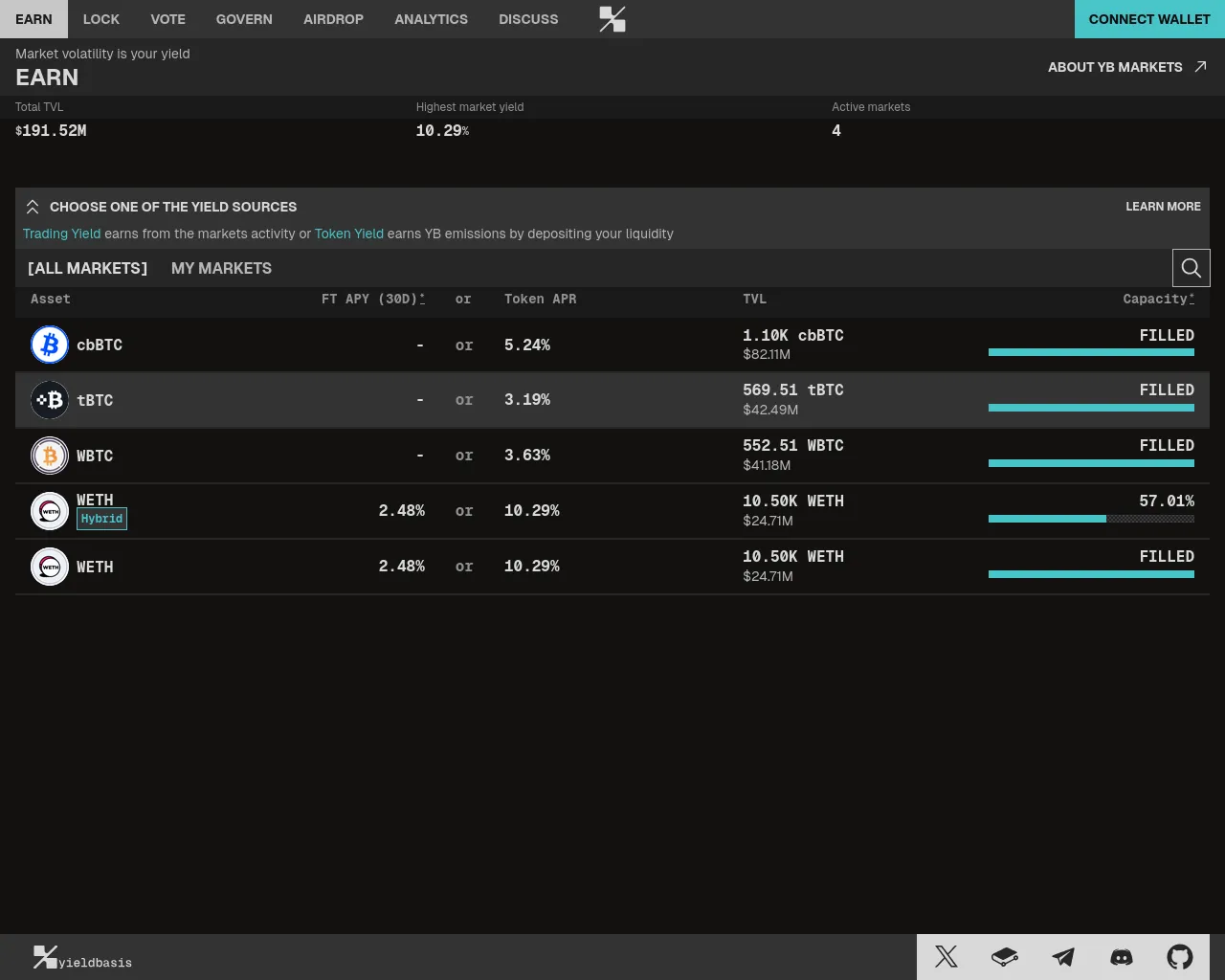Click the FT APY (30D) column header

tap(373, 299)
